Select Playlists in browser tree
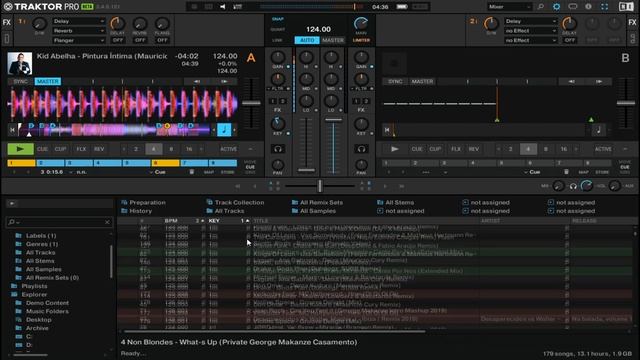Image resolution: width=640 pixels, height=360 pixels. [x=34, y=286]
